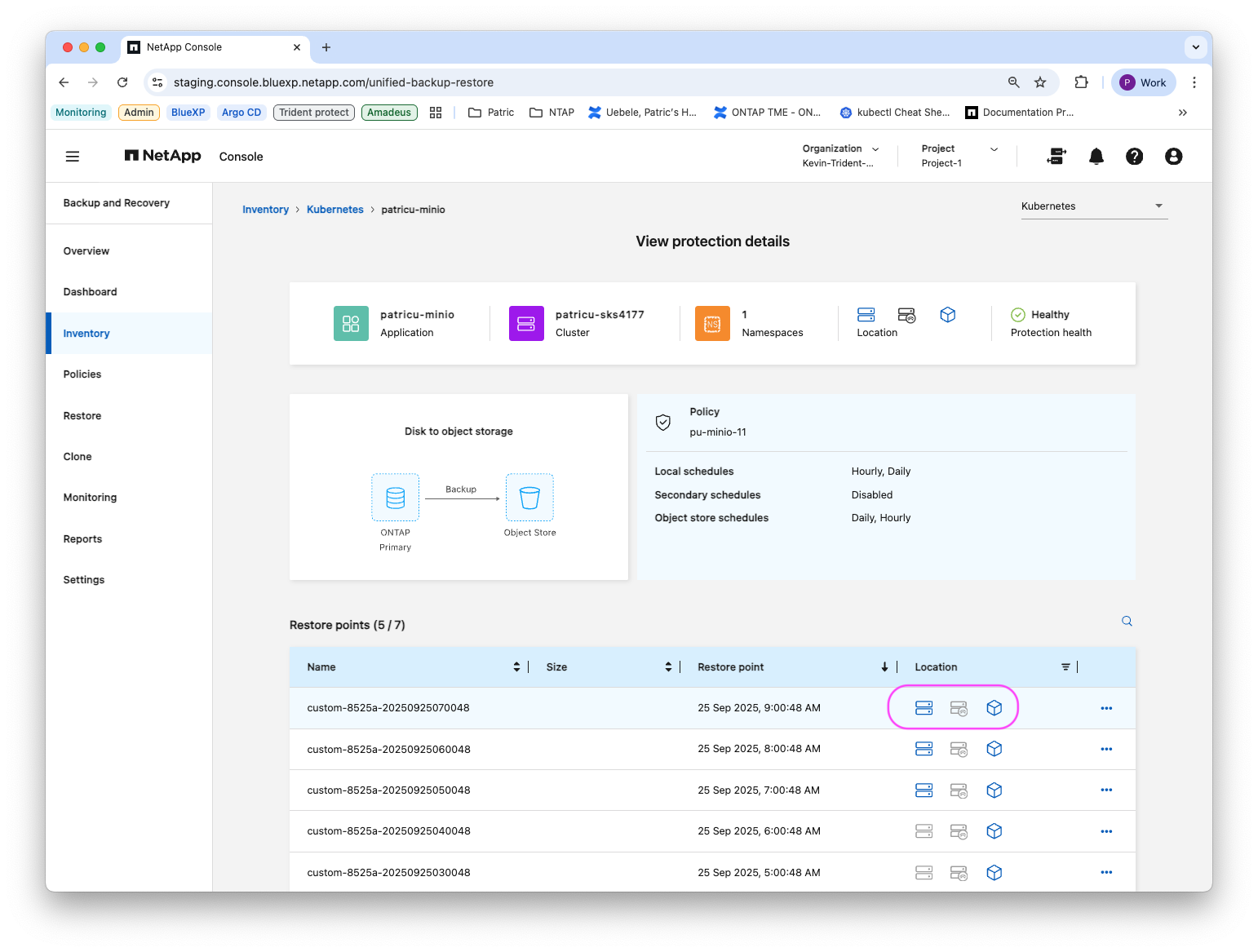Click the help question mark icon
This screenshot has width=1258, height=952.
tap(1134, 157)
